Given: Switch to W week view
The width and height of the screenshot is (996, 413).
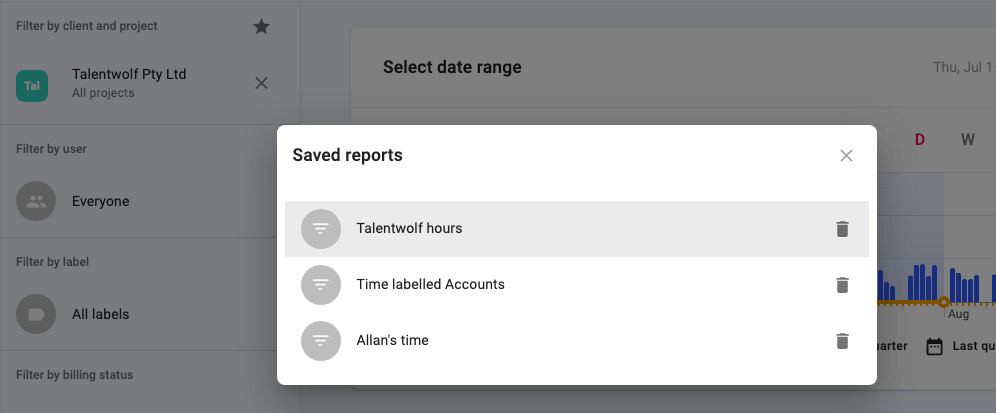Looking at the screenshot, I should pyautogui.click(x=967, y=140).
